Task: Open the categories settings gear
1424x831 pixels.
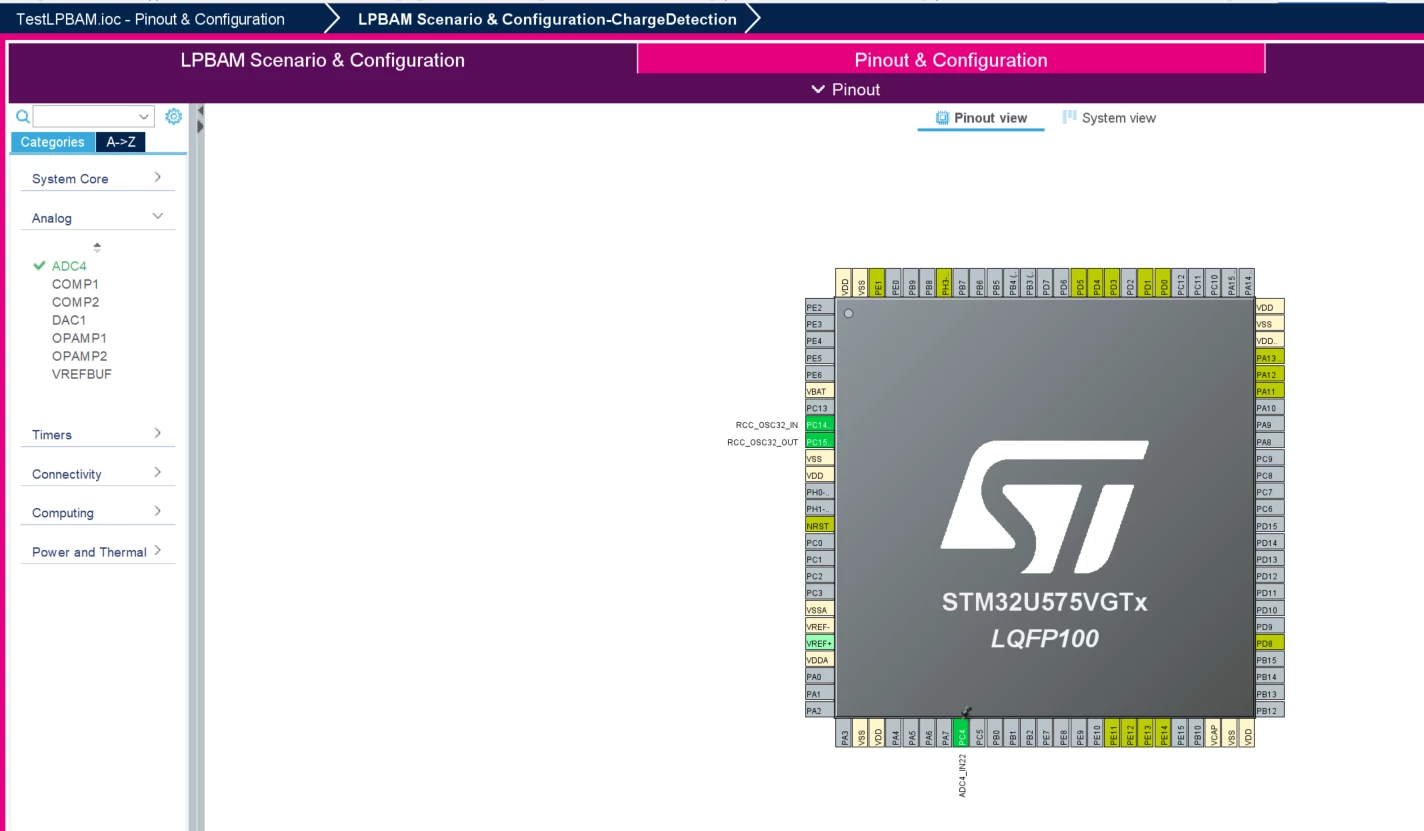Action: pyautogui.click(x=173, y=116)
